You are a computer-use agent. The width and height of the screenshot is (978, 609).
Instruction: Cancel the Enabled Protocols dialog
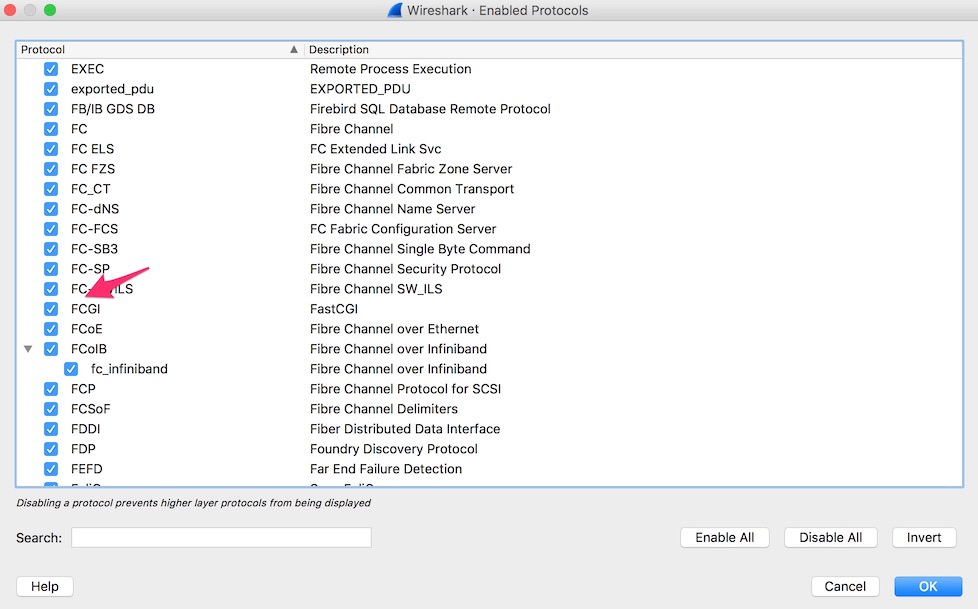[x=845, y=586]
